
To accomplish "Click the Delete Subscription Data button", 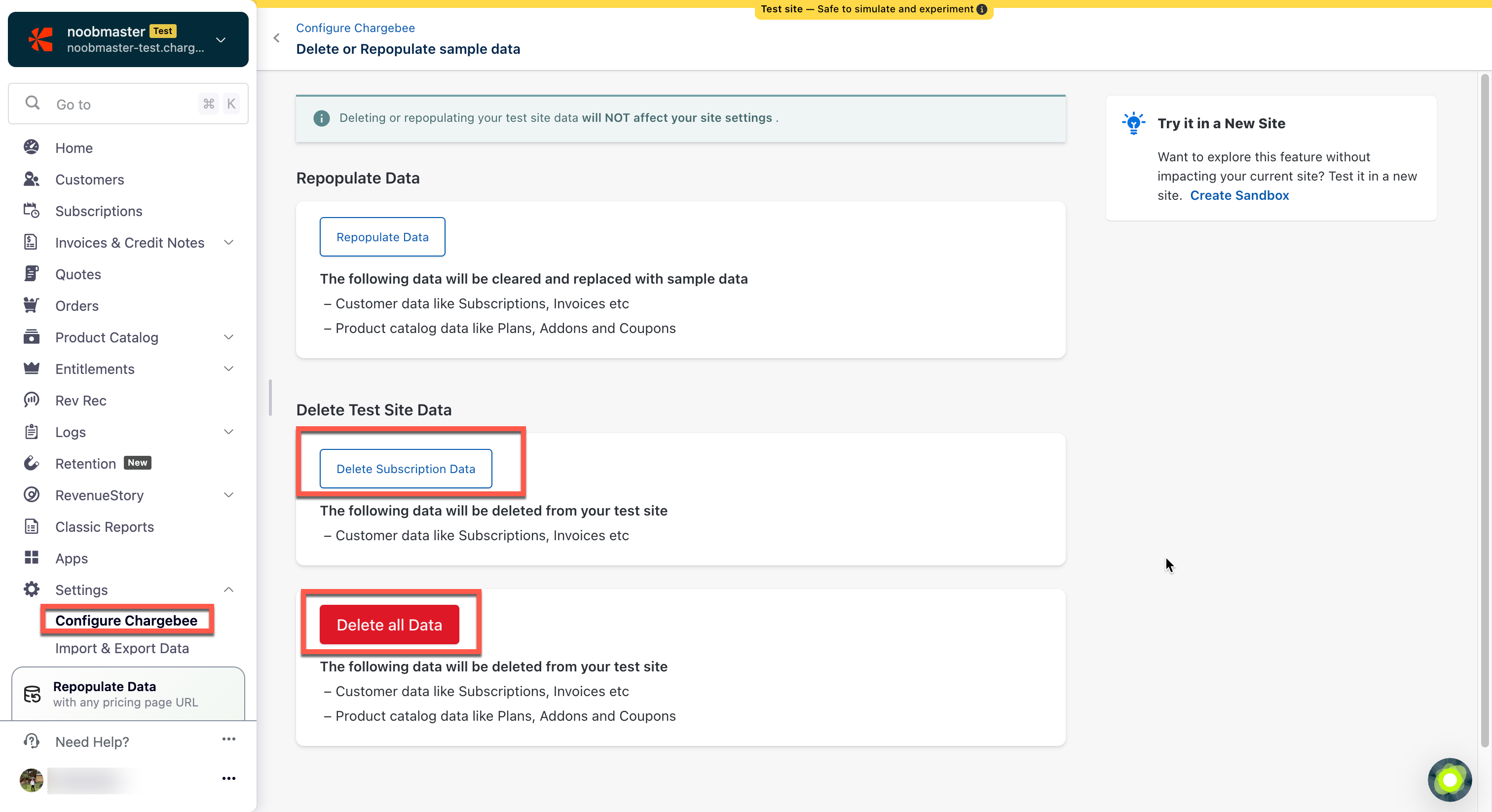I will pos(406,469).
